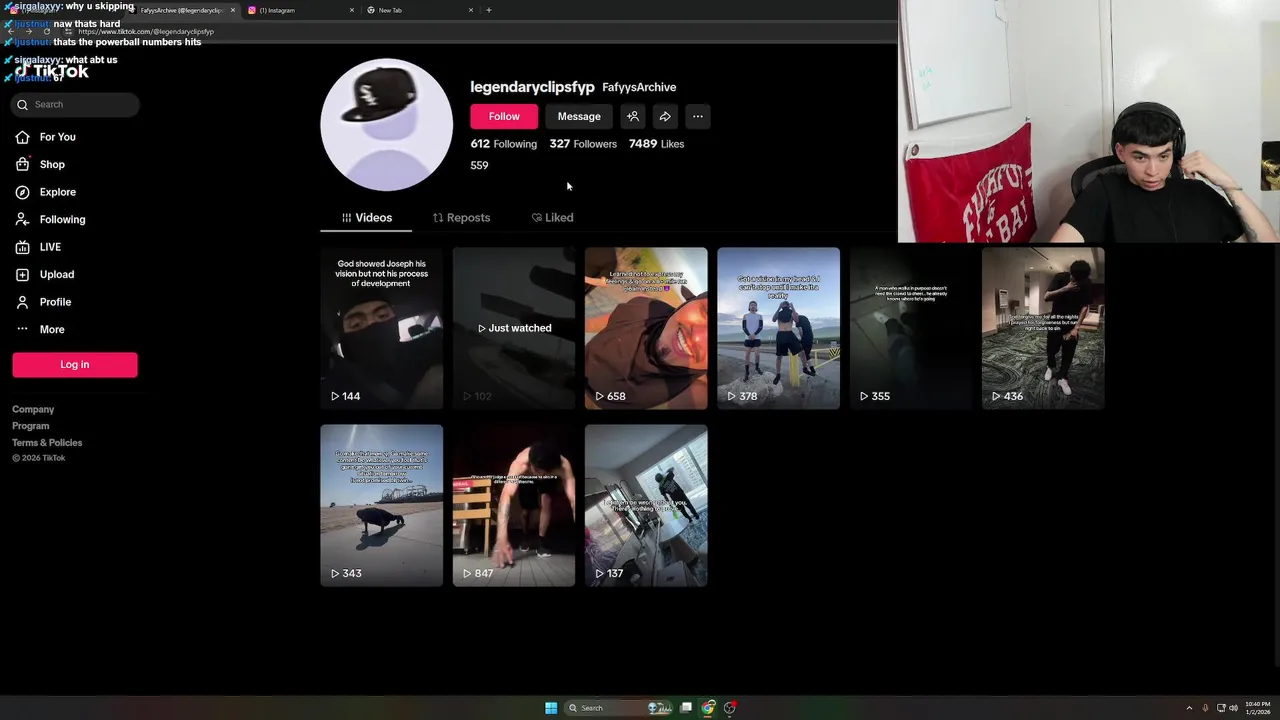This screenshot has height=720, width=1280.
Task: Close the New Tab browser tab
Action: pos(470,10)
